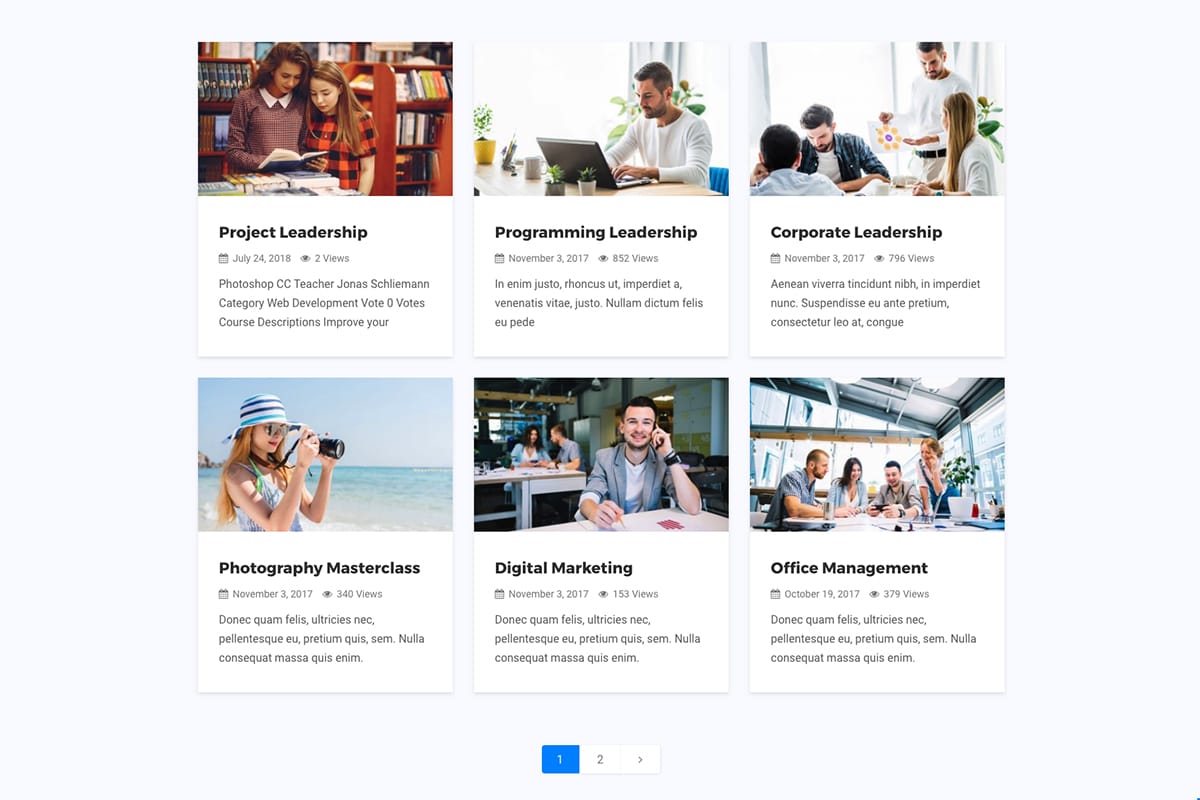The width and height of the screenshot is (1200, 800).
Task: Select the Digital Marketing man on phone thumbnail
Action: pos(601,455)
